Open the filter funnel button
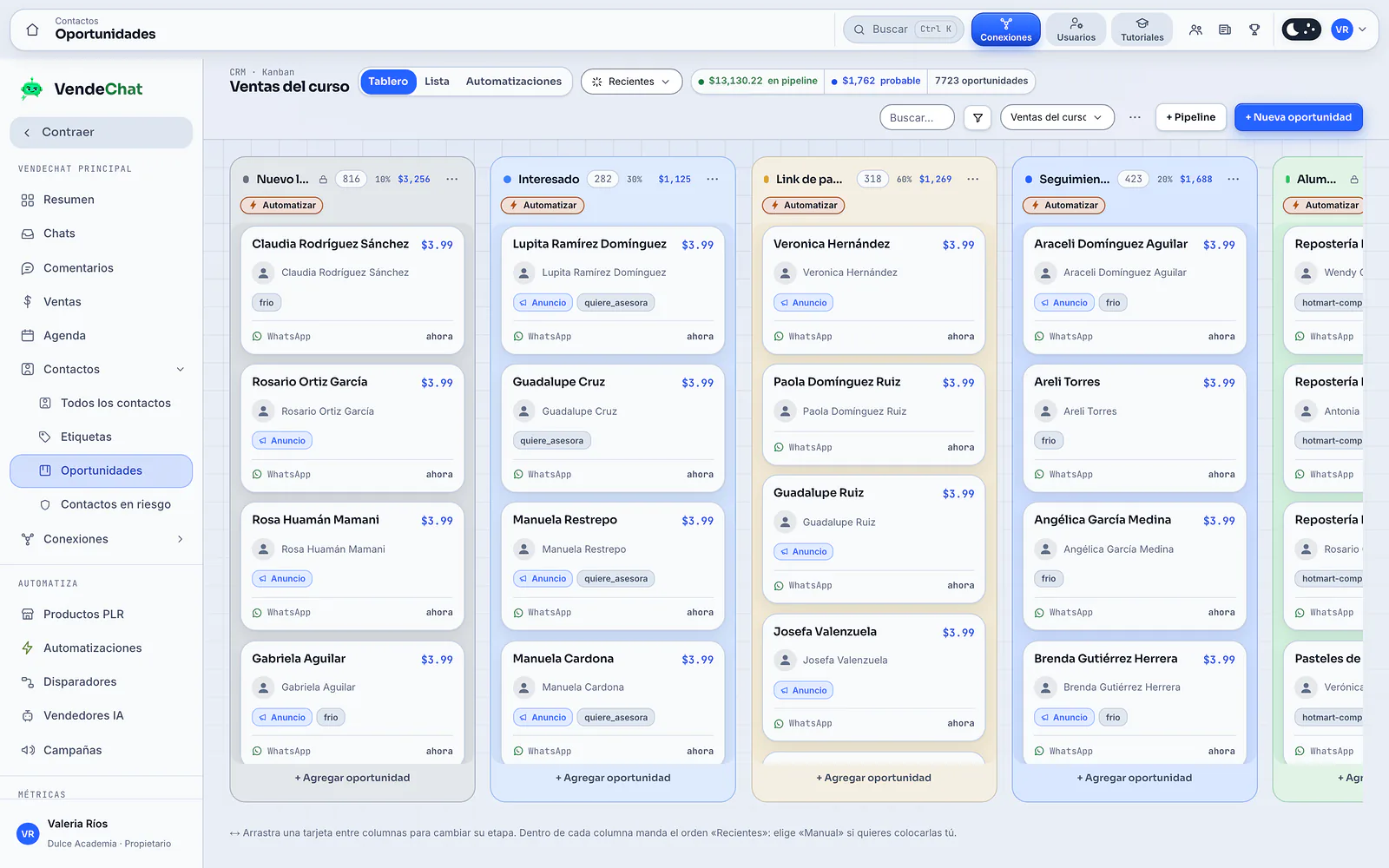Image resolution: width=1389 pixels, height=868 pixels. 978,117
